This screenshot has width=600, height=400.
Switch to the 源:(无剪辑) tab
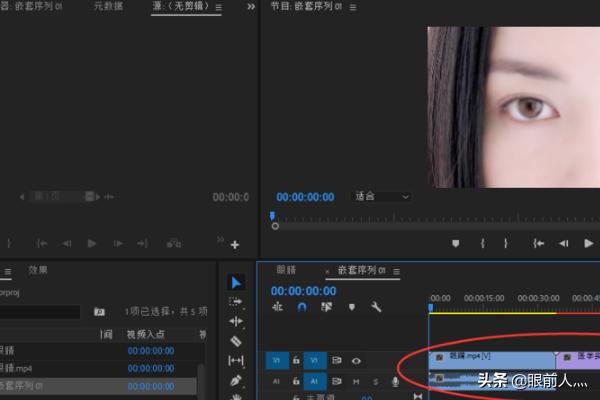click(181, 6)
